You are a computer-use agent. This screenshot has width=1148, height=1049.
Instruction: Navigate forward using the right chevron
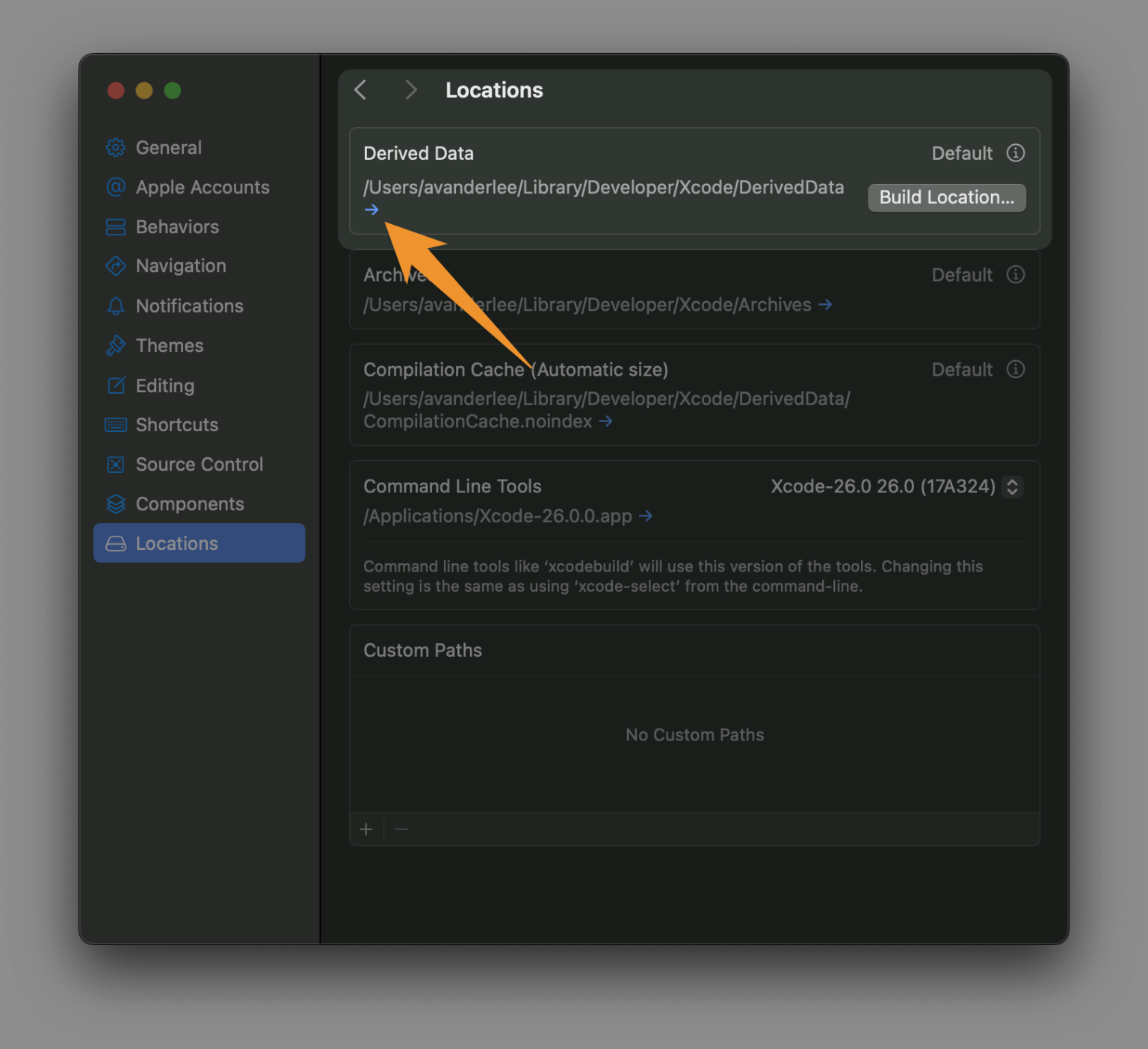pyautogui.click(x=410, y=90)
